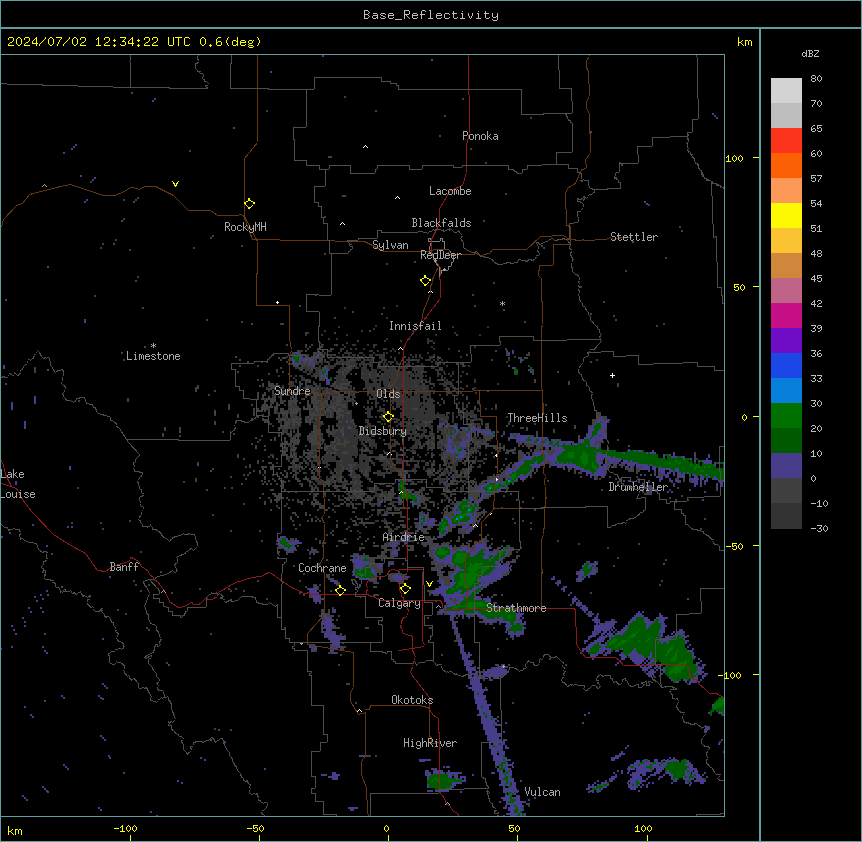Click the HighRiver label
Image resolution: width=862 pixels, height=842 pixels.
pos(430,743)
